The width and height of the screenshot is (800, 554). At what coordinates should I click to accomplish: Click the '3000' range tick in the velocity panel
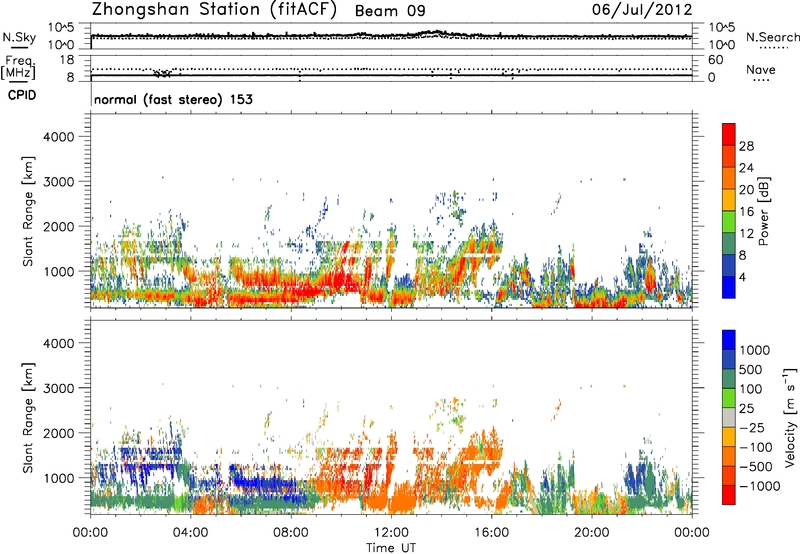[58, 388]
